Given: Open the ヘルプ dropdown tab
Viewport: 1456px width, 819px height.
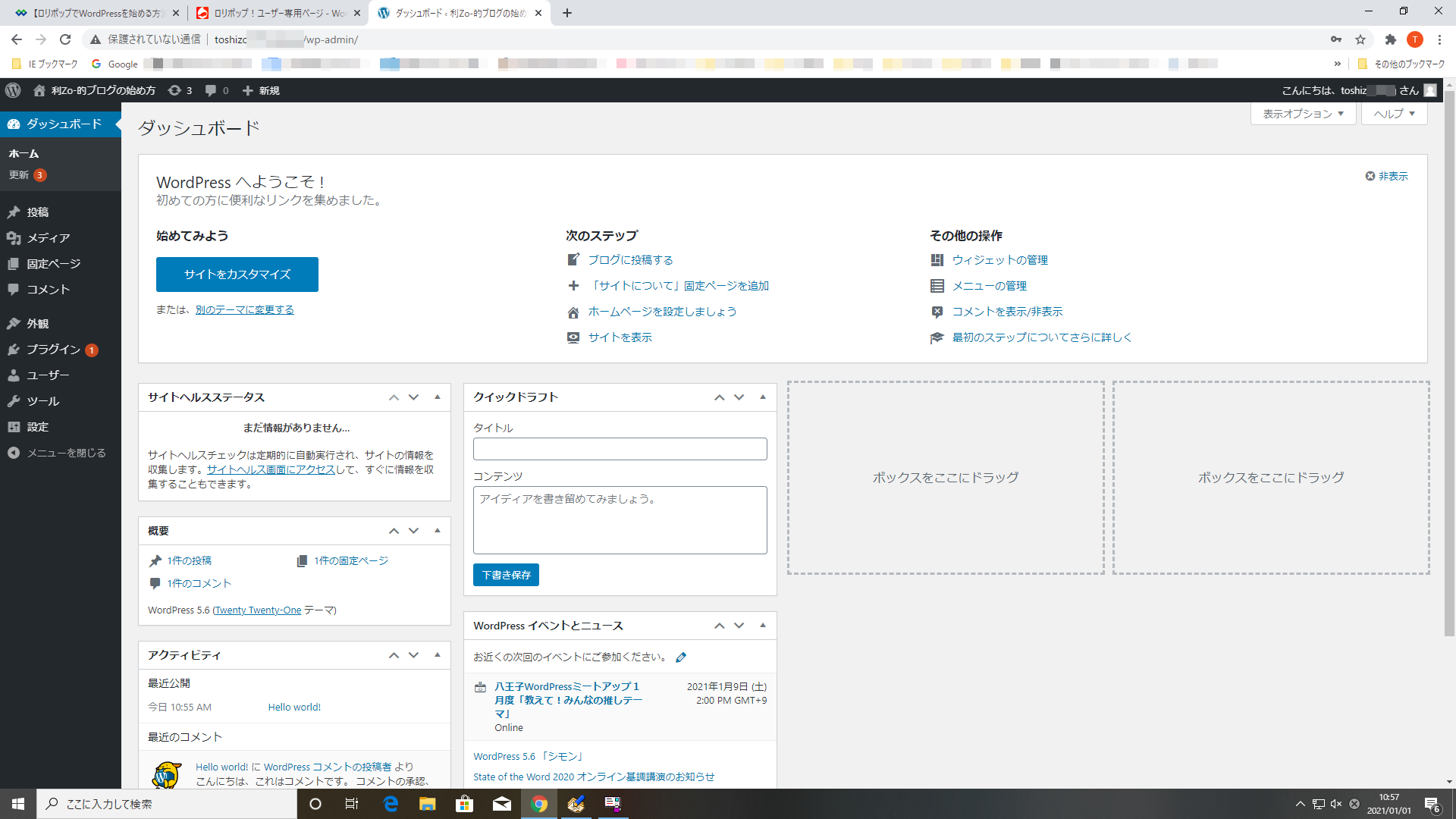Looking at the screenshot, I should [1394, 114].
